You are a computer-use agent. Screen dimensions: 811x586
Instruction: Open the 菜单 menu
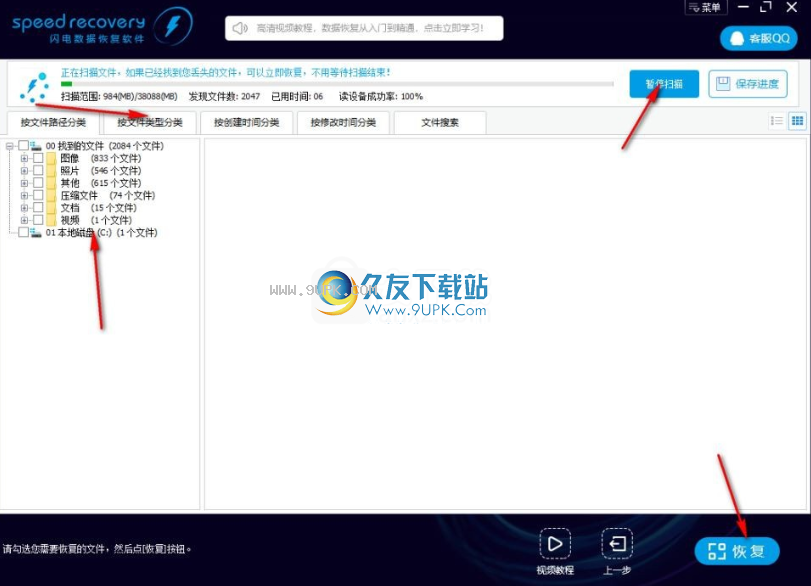pyautogui.click(x=705, y=7)
